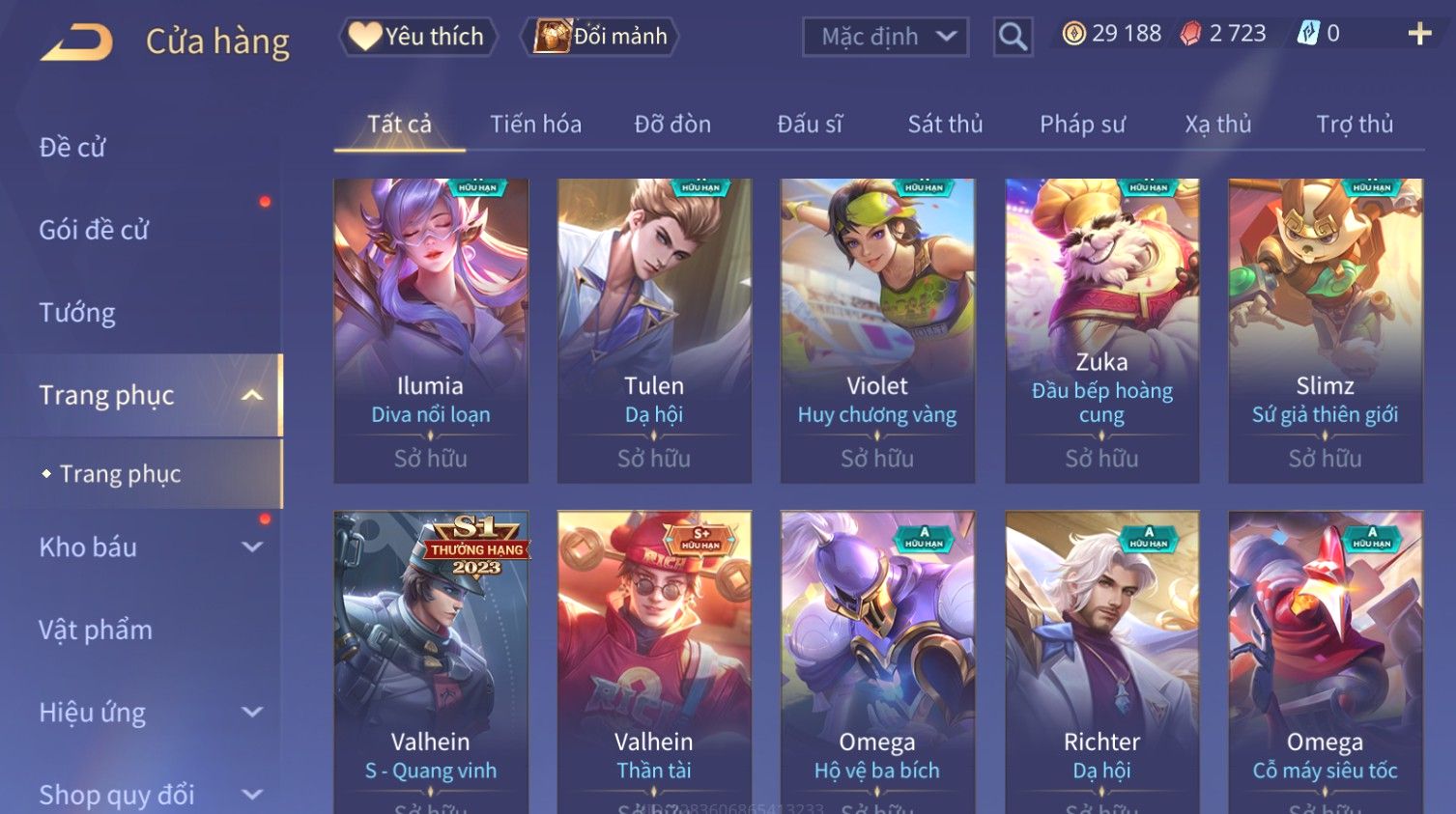Switch to the Tiến hóa tab
Viewport: 1456px width, 814px height.
(x=535, y=124)
